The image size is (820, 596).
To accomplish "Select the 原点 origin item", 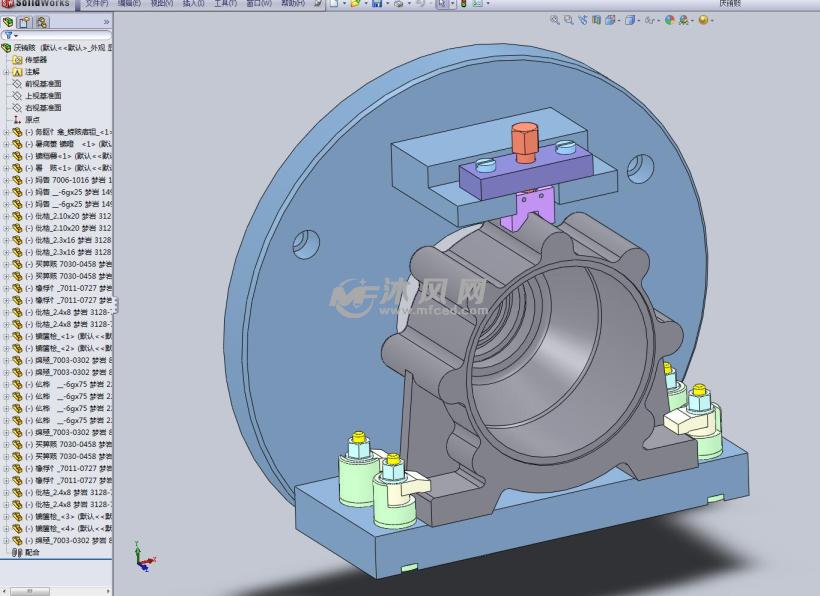I will 32,119.
